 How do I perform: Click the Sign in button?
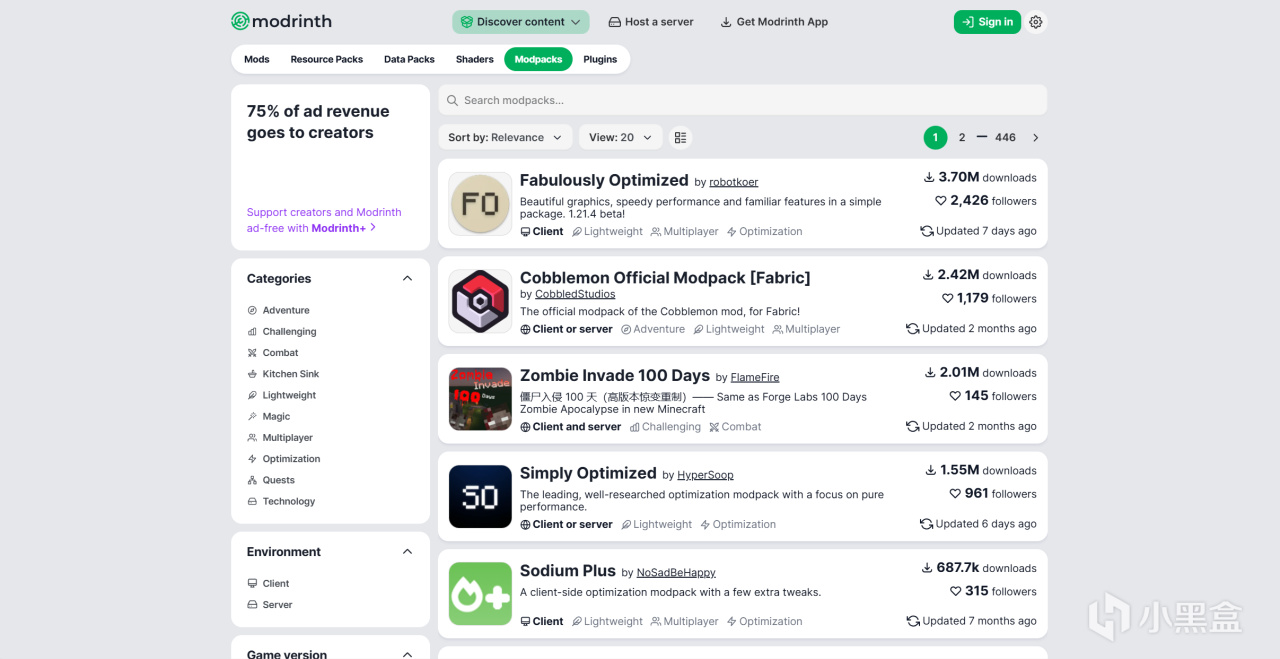[987, 22]
